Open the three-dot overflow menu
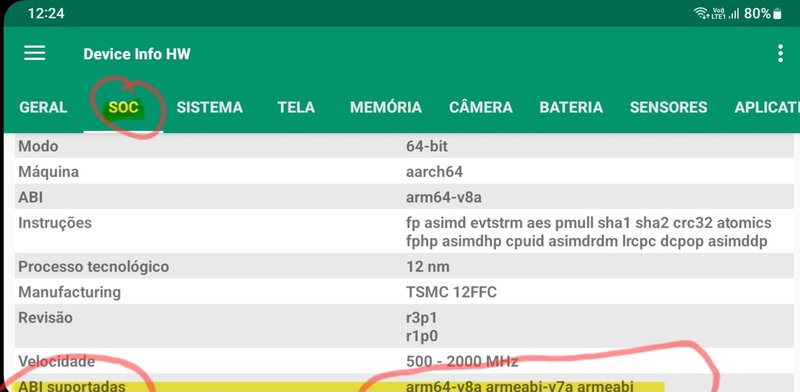 point(780,54)
